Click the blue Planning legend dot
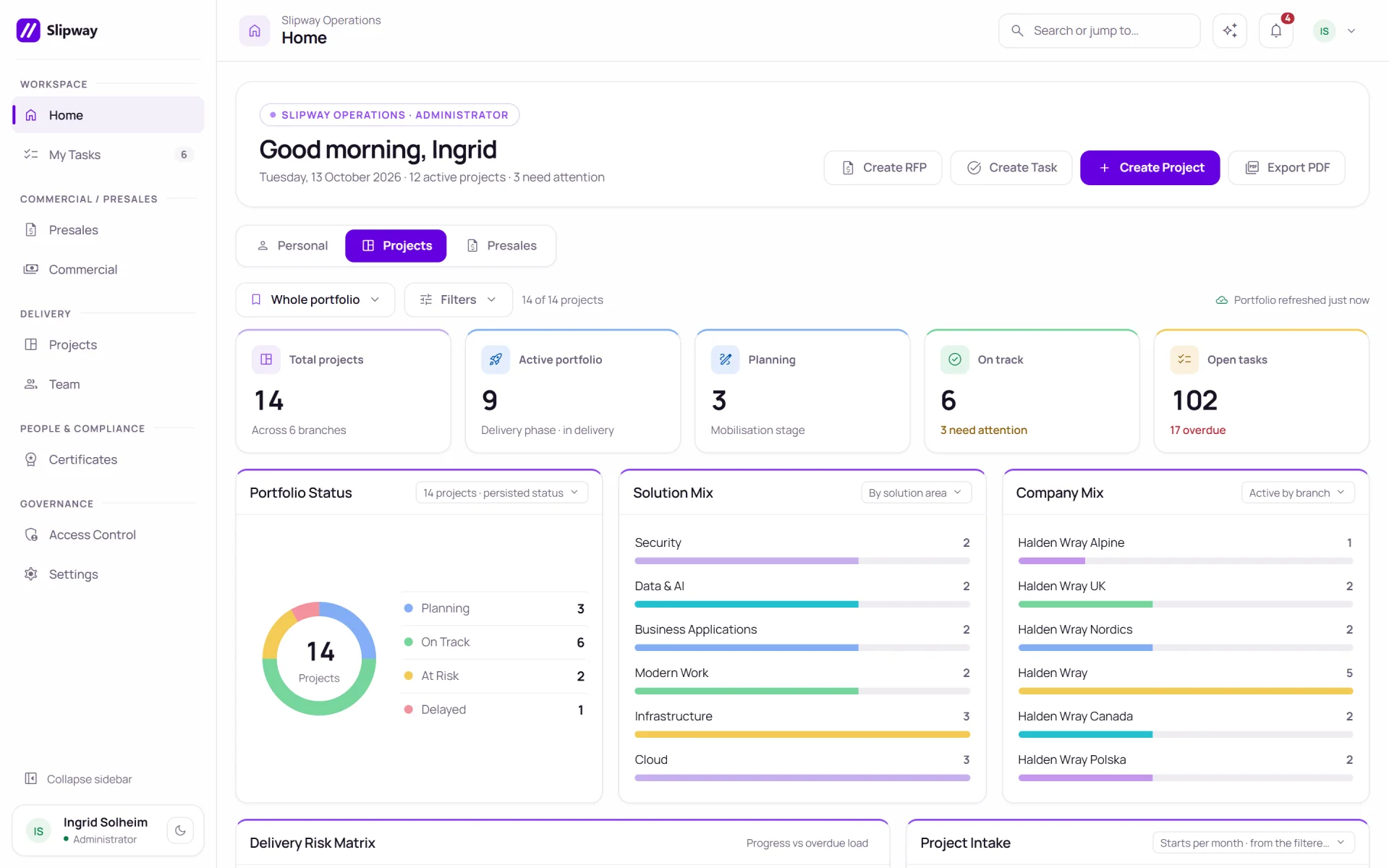The width and height of the screenshot is (1389, 868). coord(408,608)
